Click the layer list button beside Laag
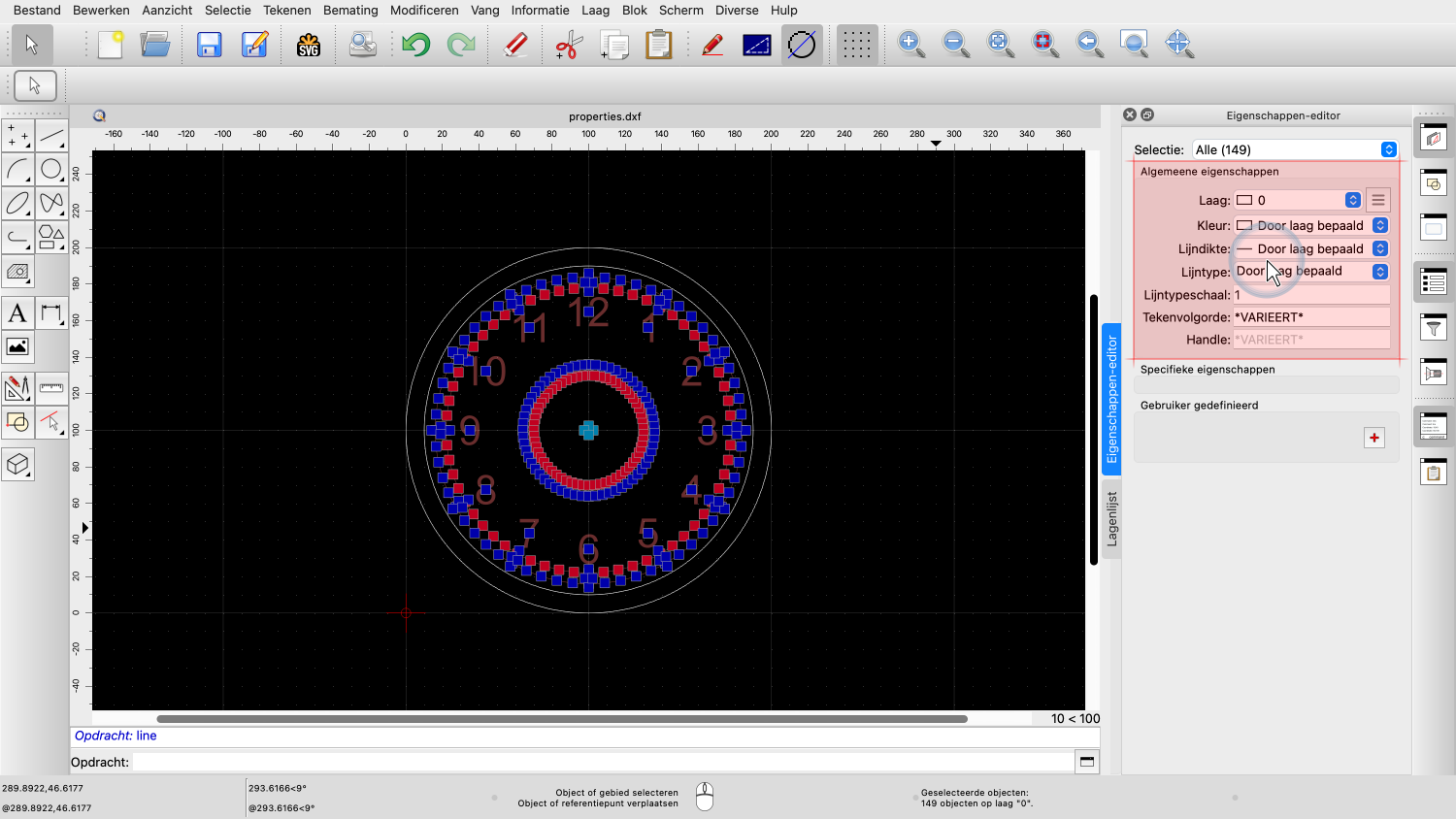Viewport: 1456px width, 819px height. [x=1377, y=200]
